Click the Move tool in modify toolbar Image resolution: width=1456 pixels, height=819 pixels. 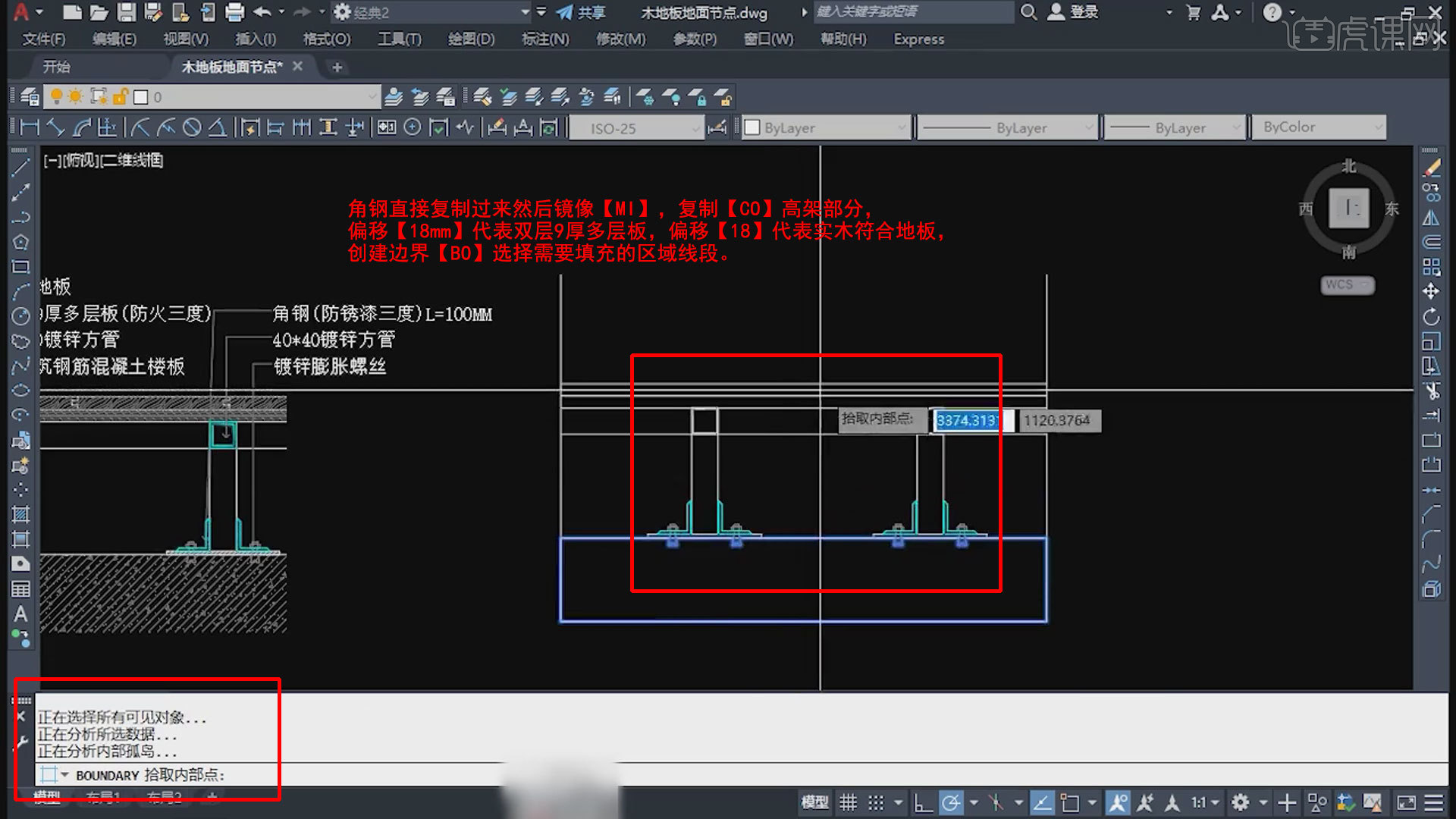pos(1431,291)
